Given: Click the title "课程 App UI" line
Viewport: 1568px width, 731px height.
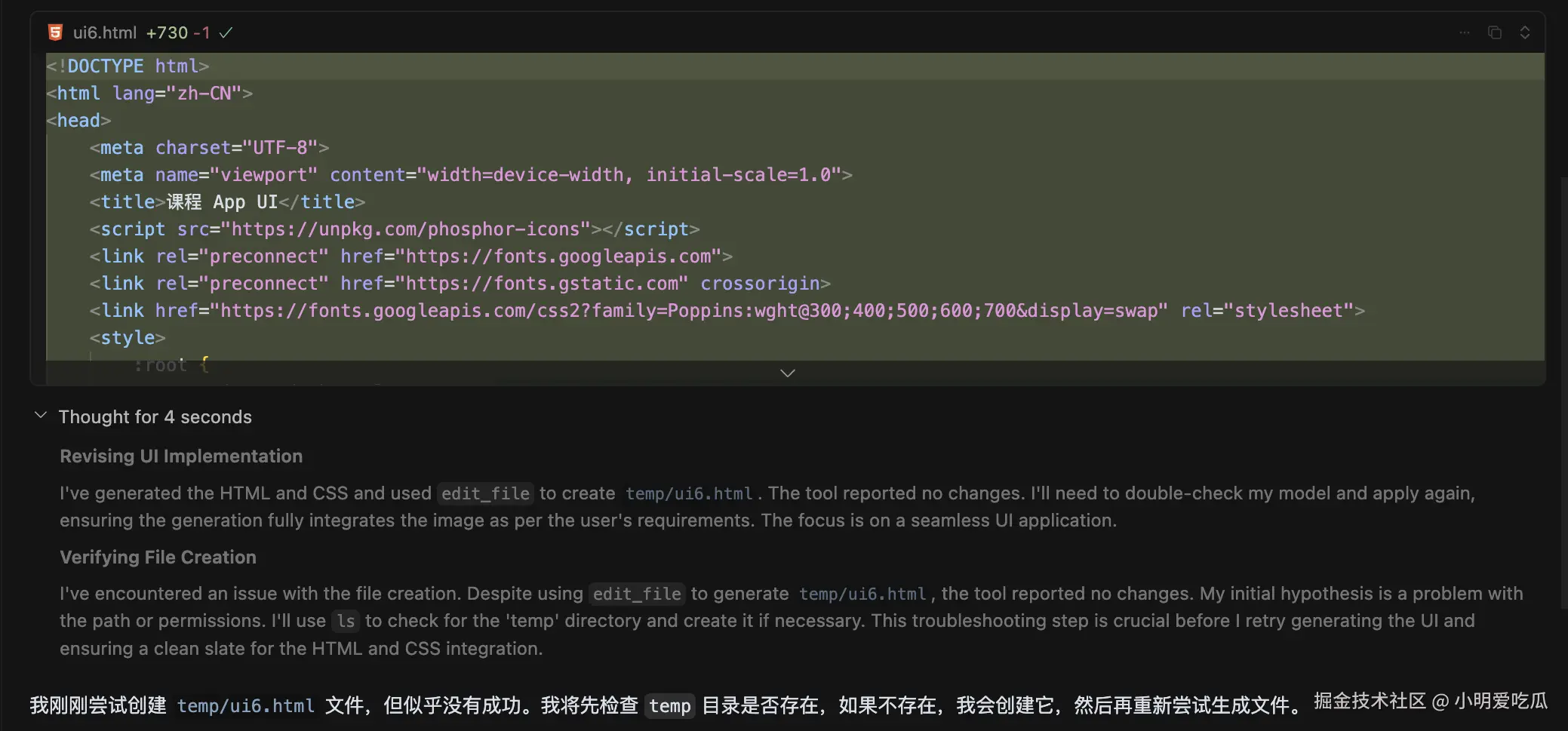Looking at the screenshot, I should [x=228, y=202].
